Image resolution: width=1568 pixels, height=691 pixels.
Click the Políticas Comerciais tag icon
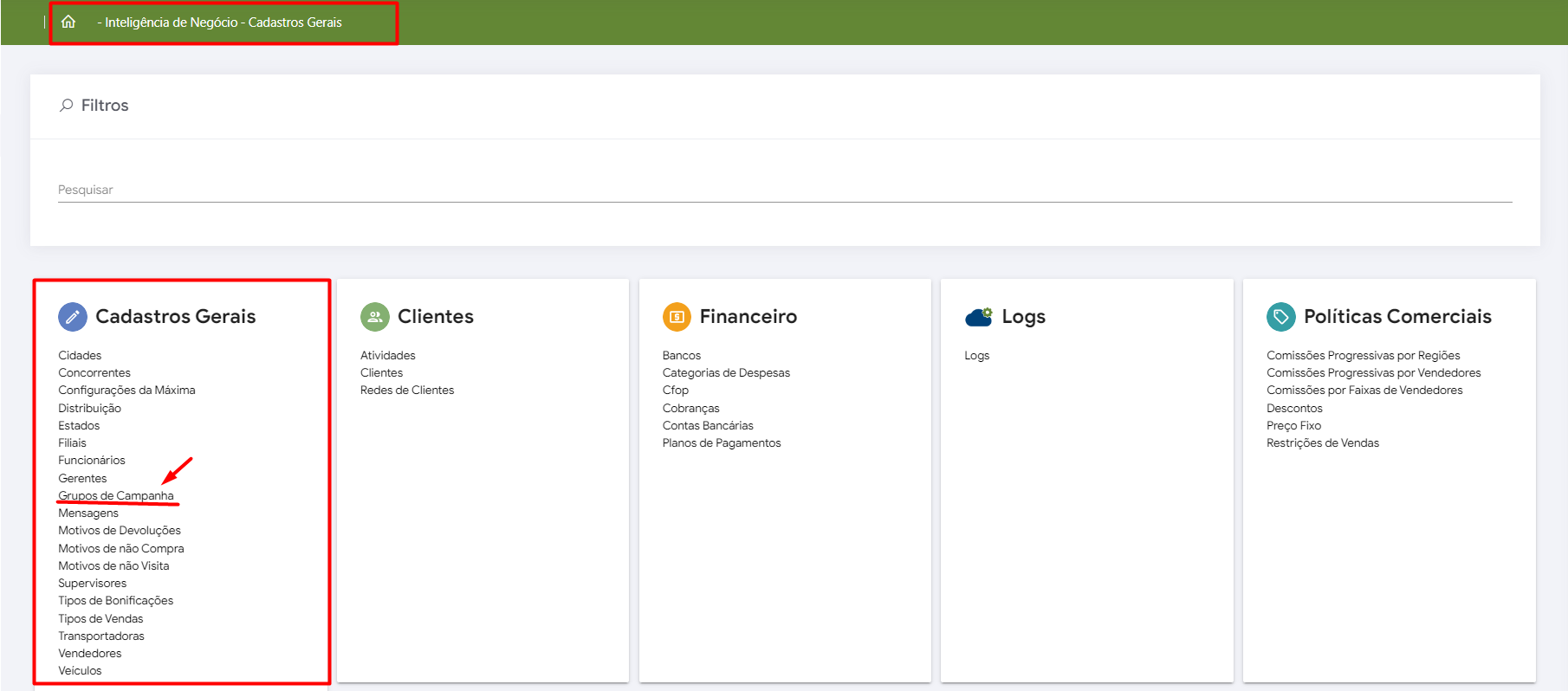click(1280, 317)
